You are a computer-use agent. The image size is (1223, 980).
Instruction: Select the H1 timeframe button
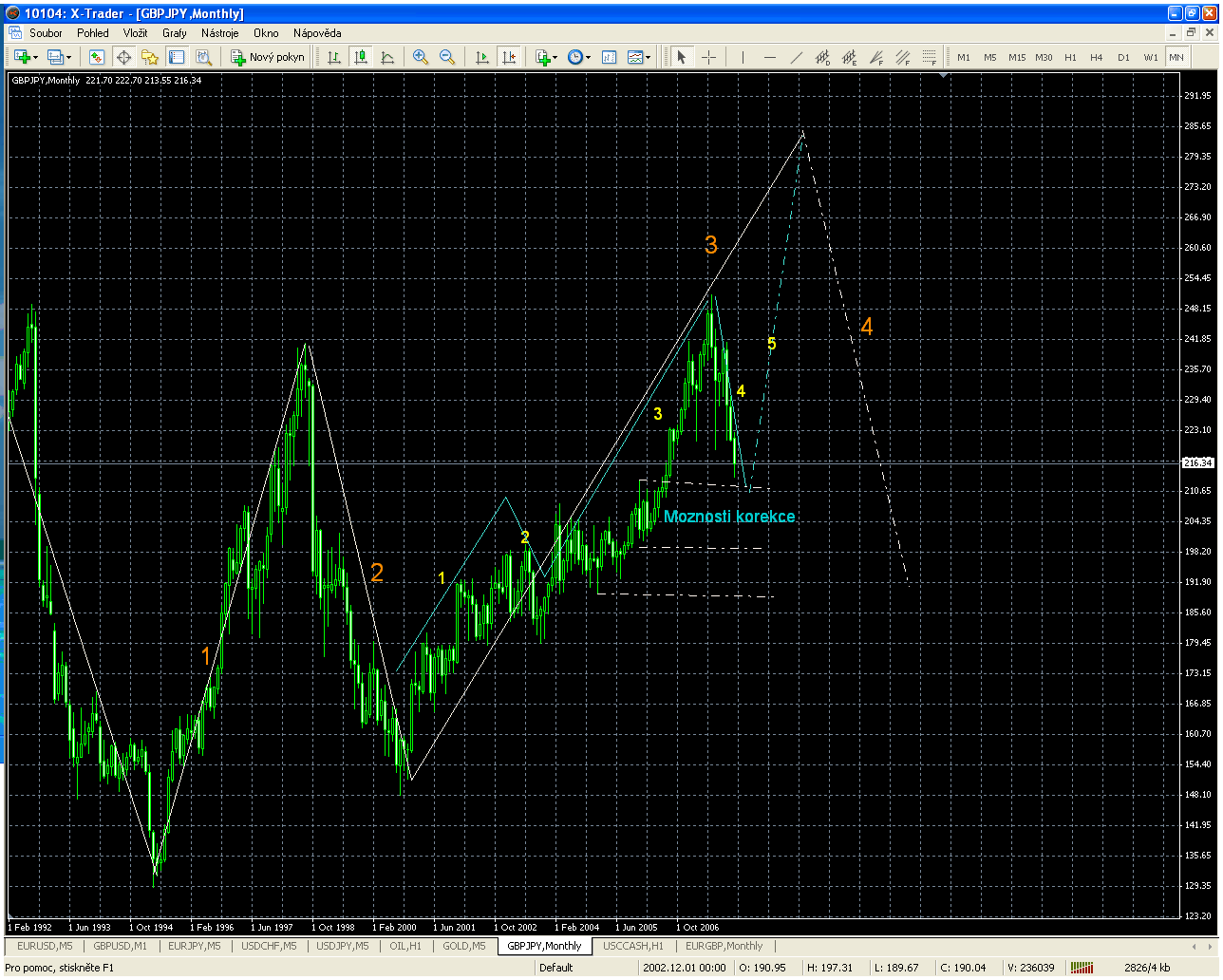coord(1070,57)
